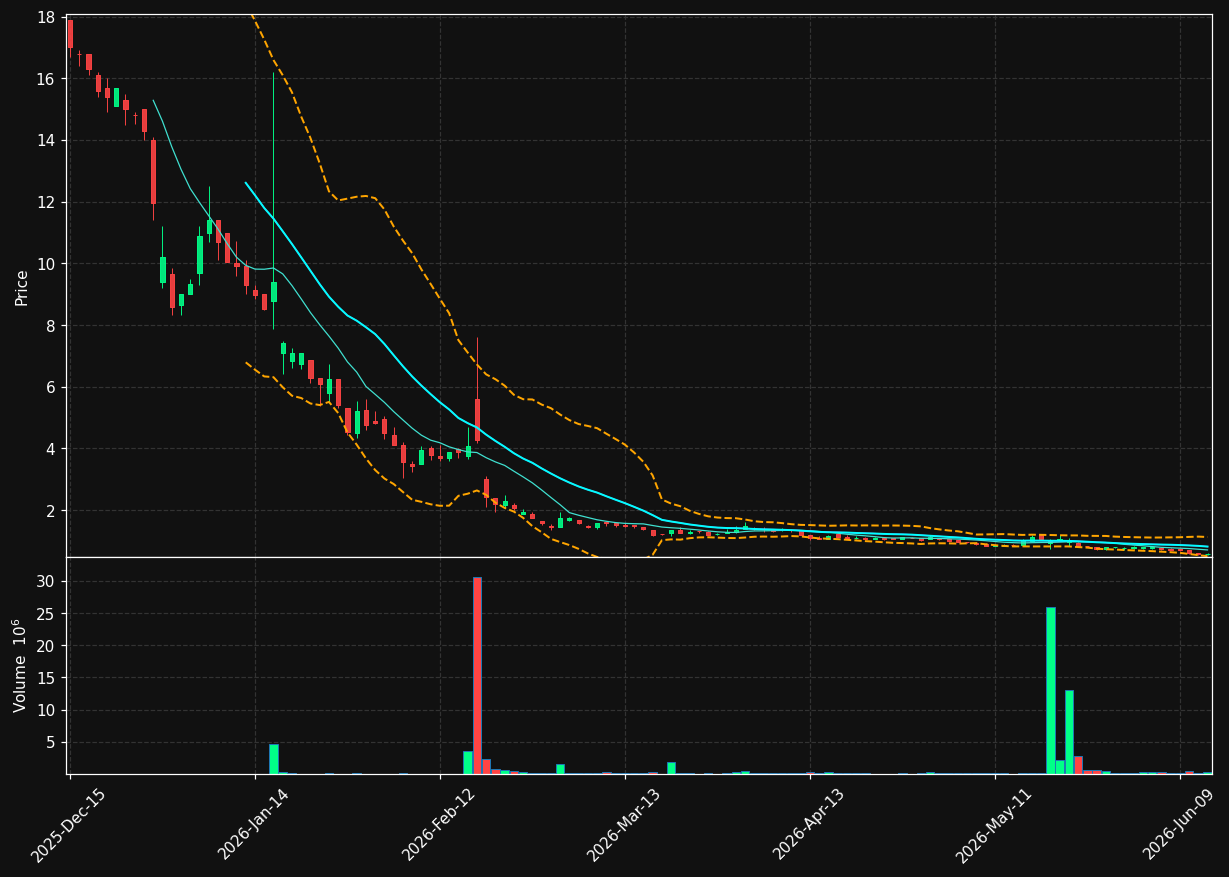
Task: Click the 2026-Feb-12 date label
Action: 438,825
